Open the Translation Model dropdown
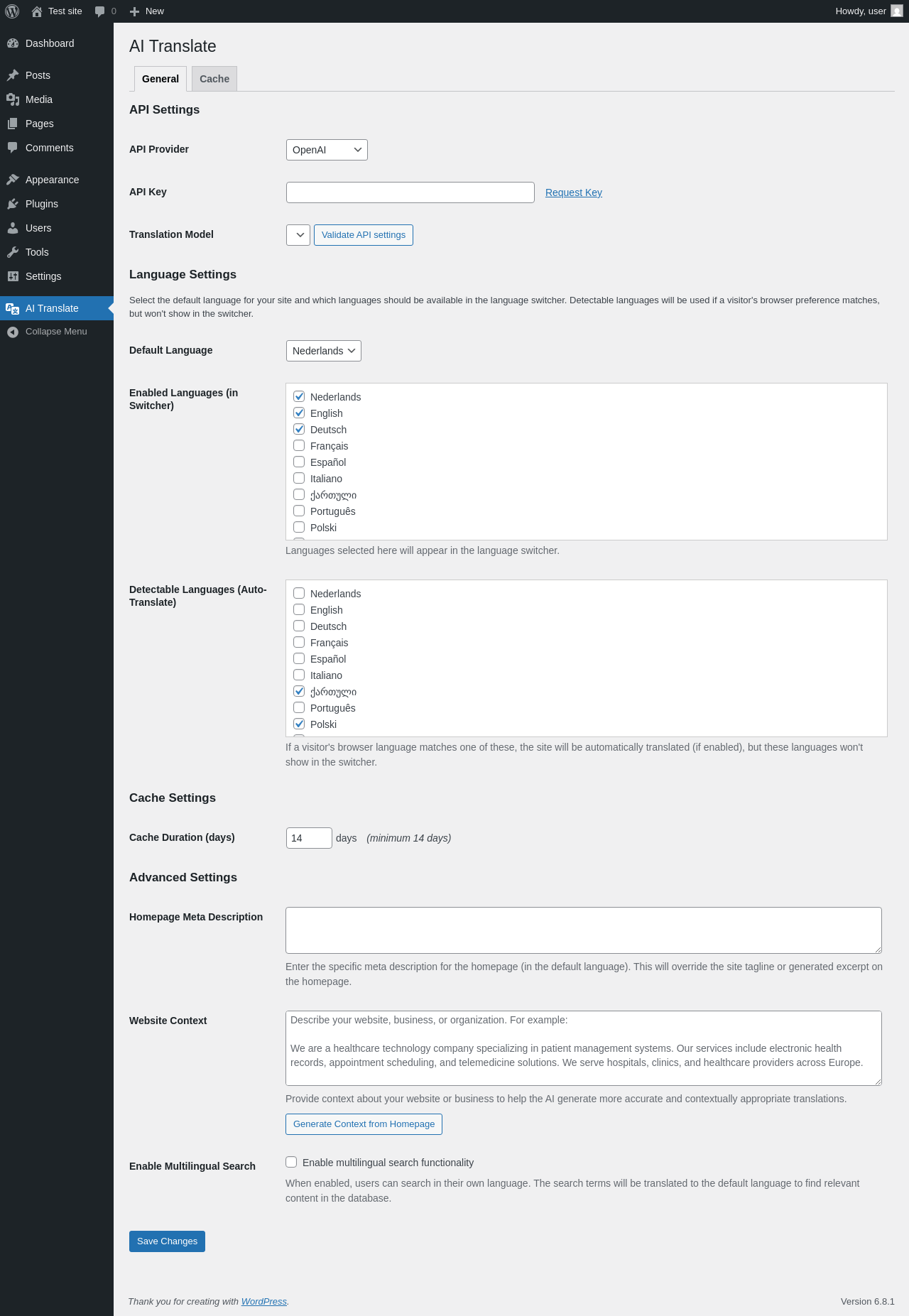 (298, 235)
